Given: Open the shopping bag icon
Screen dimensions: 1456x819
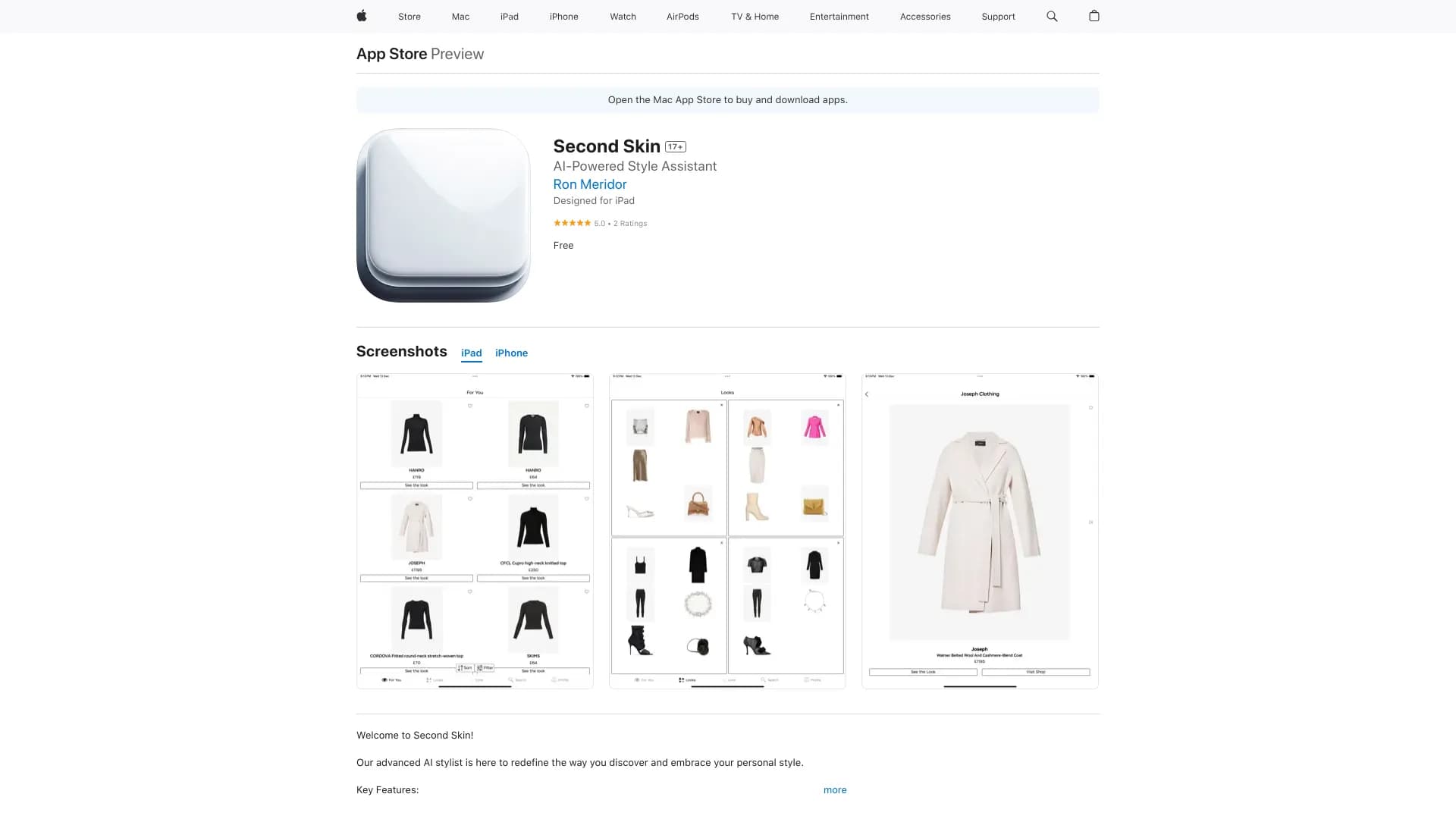Looking at the screenshot, I should (x=1094, y=16).
